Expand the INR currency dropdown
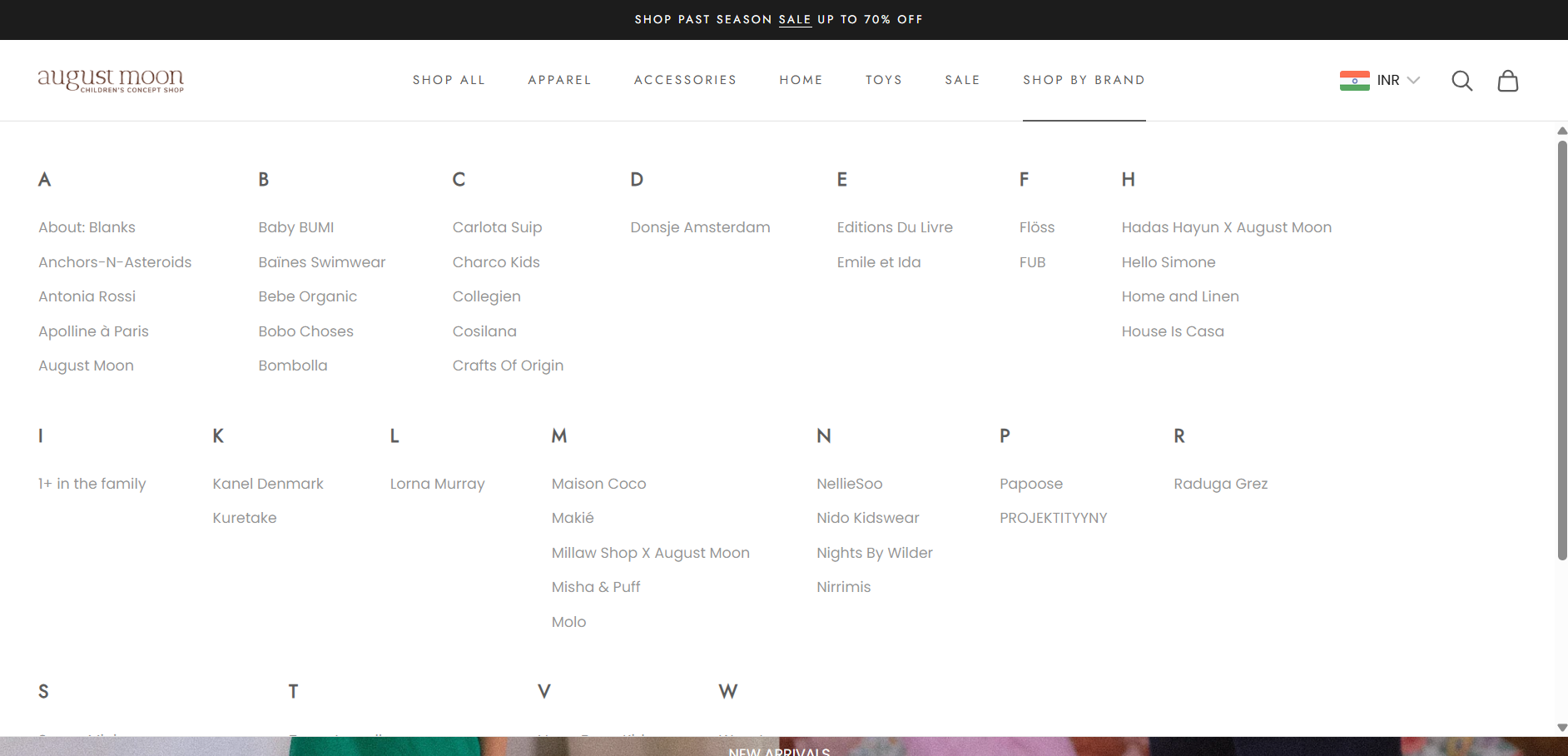This screenshot has height=756, width=1568. coord(1398,81)
